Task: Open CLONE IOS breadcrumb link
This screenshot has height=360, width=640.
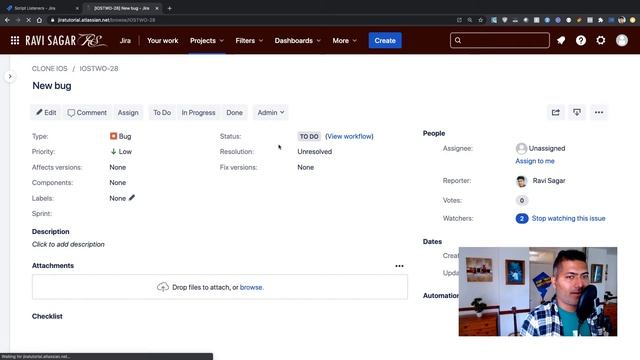Action: click(x=49, y=69)
